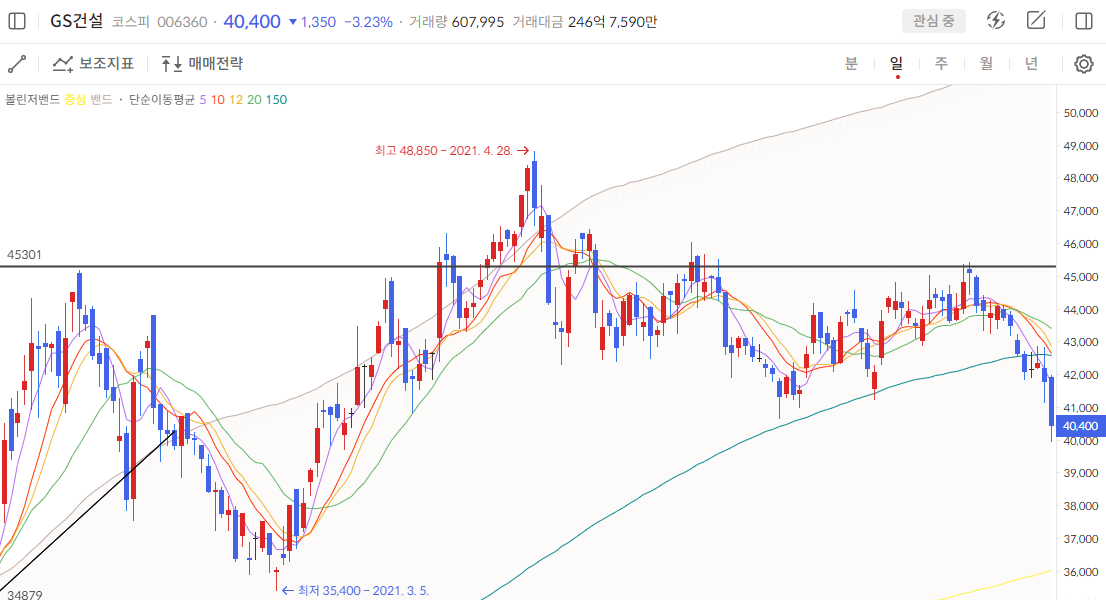This screenshot has height=600, width=1106.
Task: Click the 거래량 607,995 volume text
Action: 456,22
